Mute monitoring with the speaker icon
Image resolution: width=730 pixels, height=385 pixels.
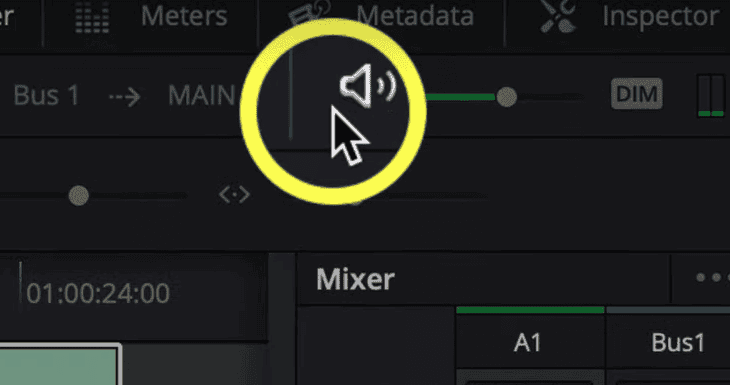(x=368, y=86)
